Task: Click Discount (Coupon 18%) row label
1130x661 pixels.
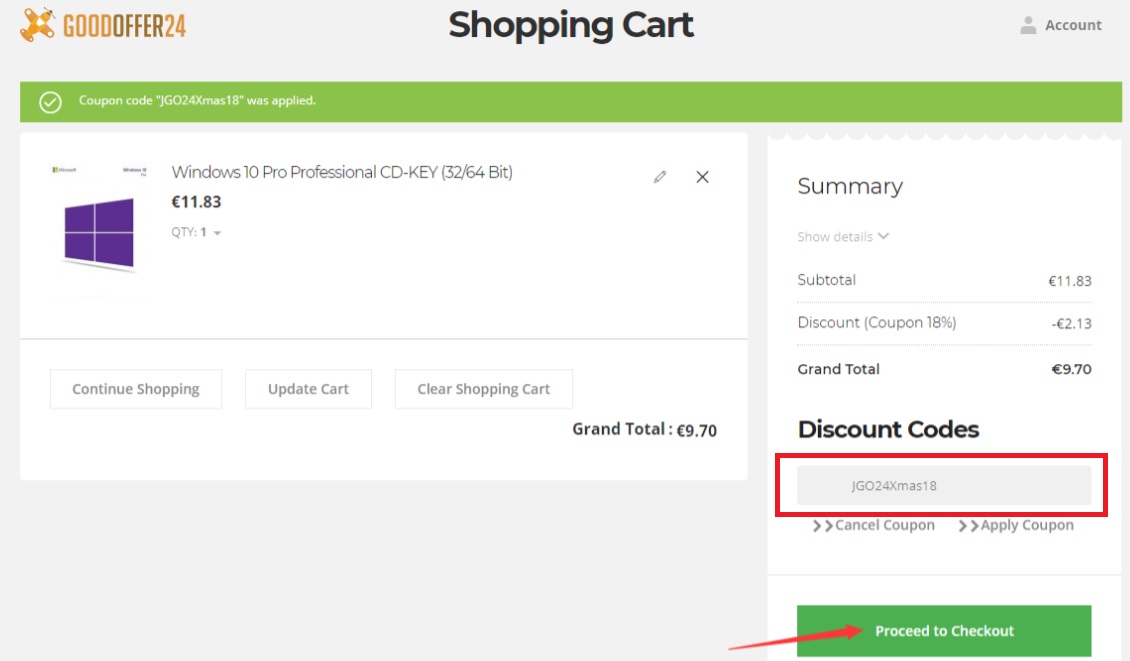Action: [x=877, y=322]
